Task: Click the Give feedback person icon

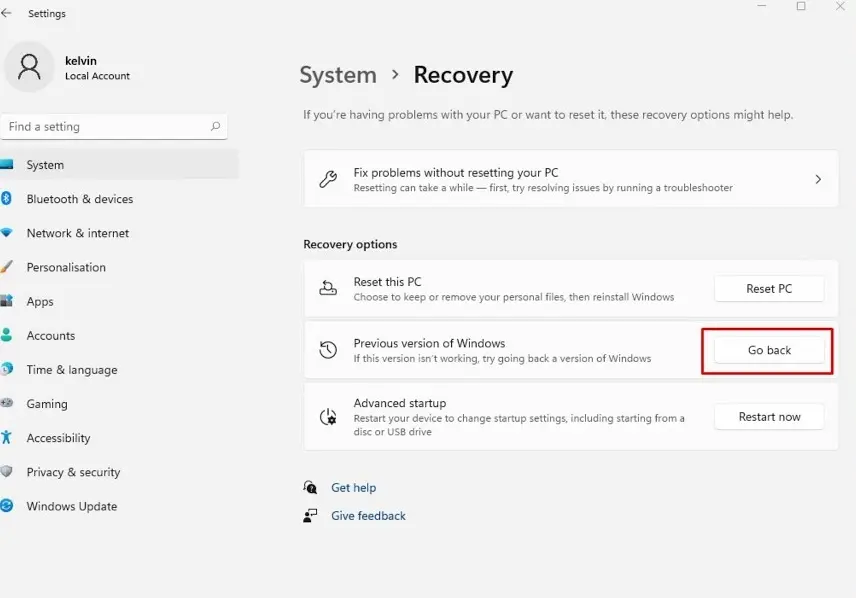Action: (x=310, y=515)
